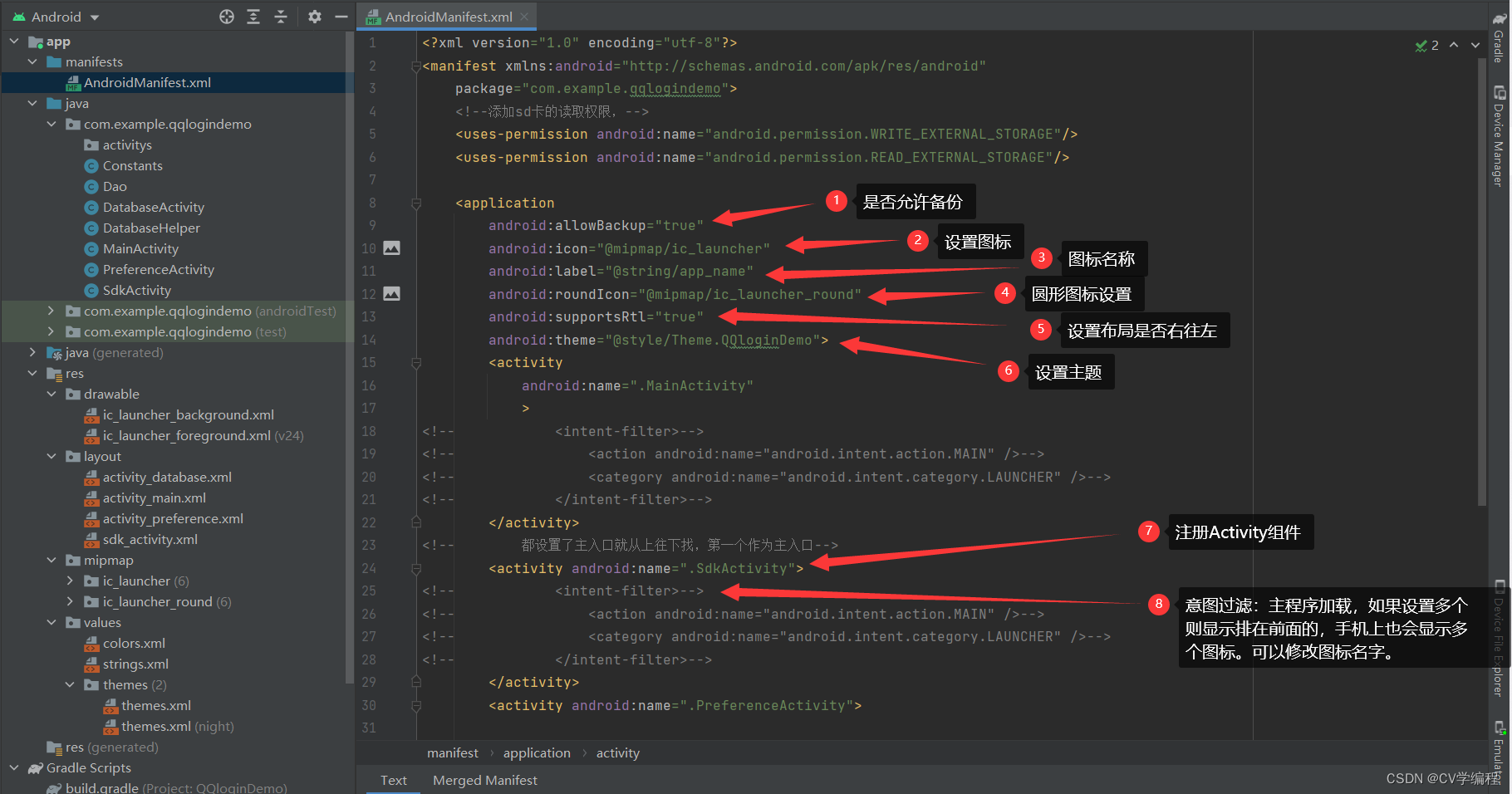Fold the activity tag on line 15
The image size is (1512, 794).
click(416, 363)
